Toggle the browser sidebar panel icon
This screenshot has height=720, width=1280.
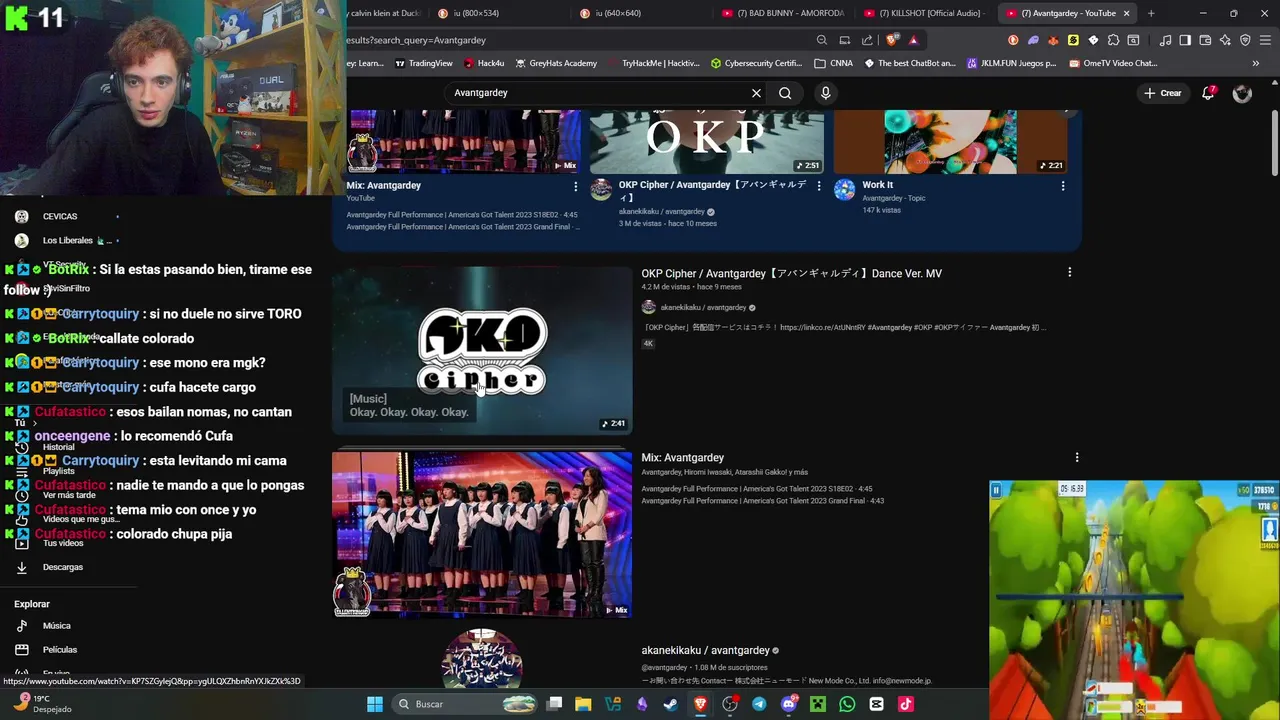1185,40
